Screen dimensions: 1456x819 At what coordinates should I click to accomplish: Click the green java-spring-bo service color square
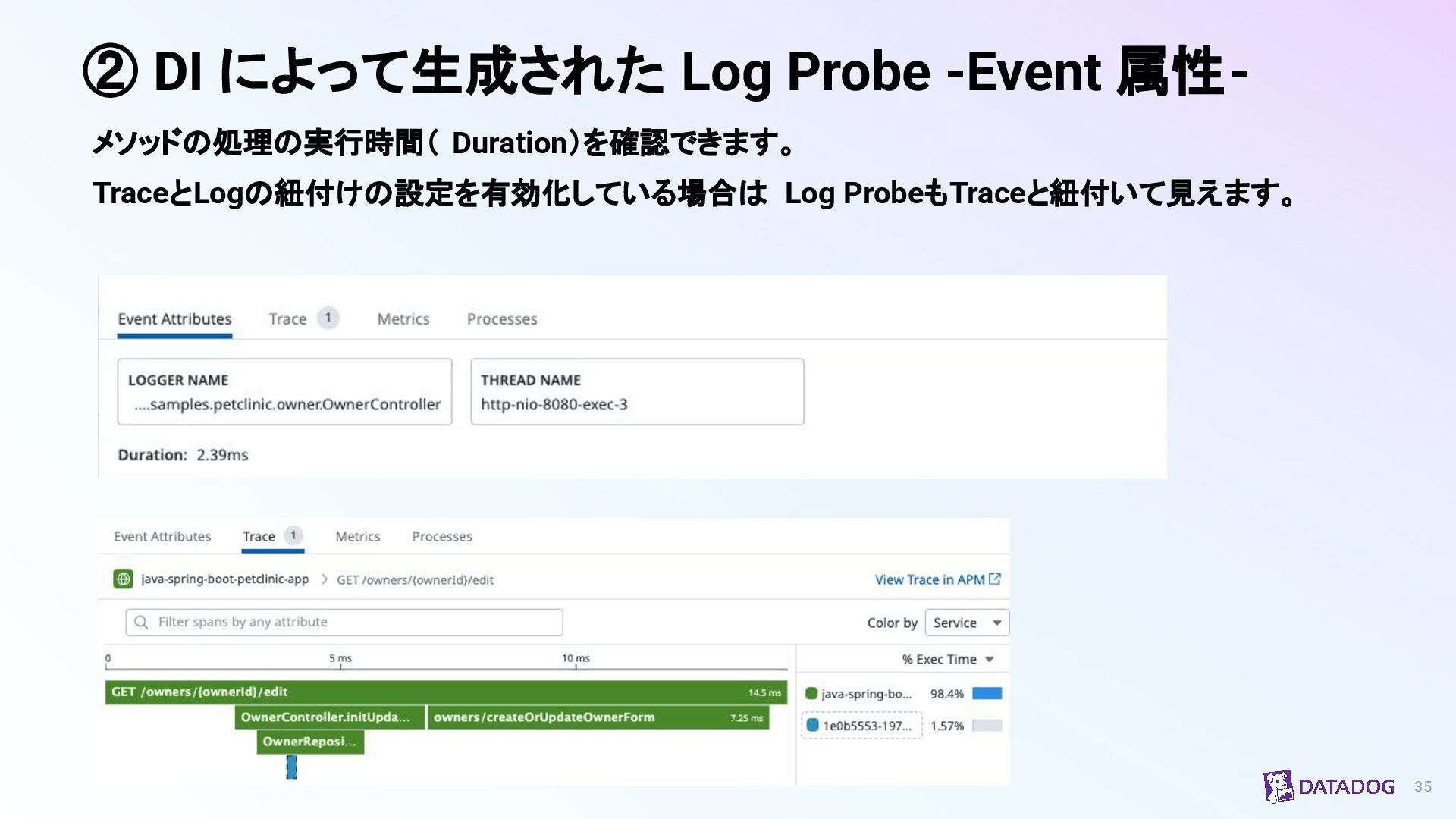coord(811,693)
